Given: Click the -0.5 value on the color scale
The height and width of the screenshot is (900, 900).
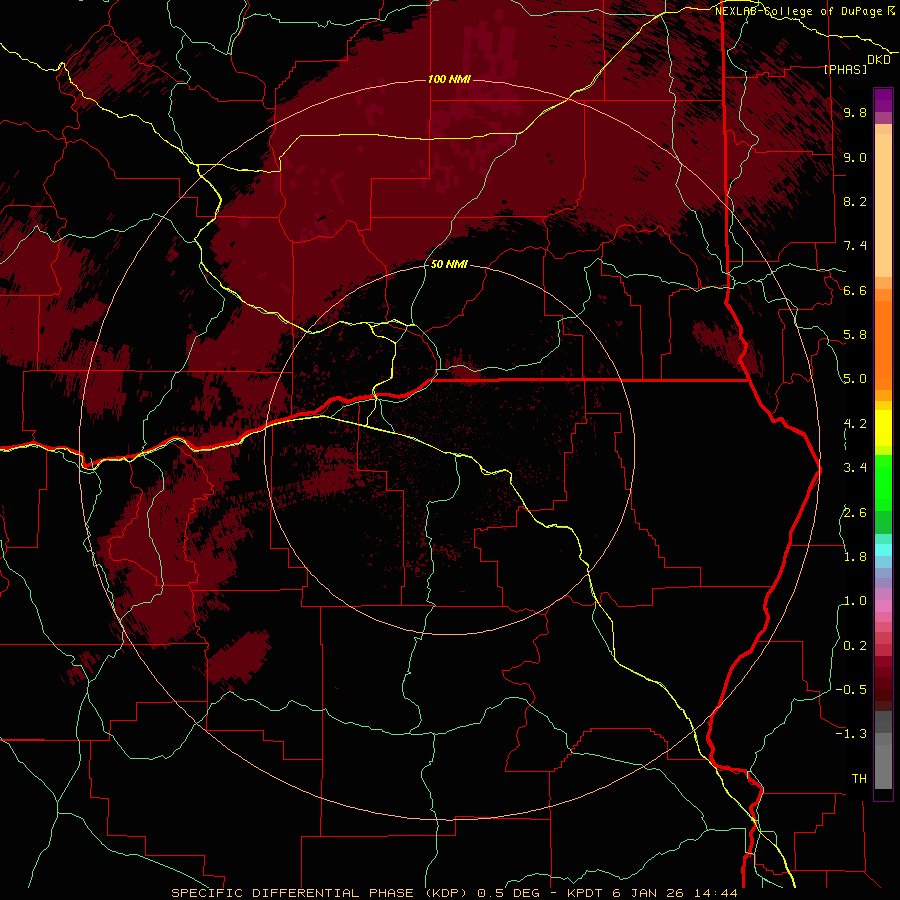Looking at the screenshot, I should pyautogui.click(x=851, y=689).
